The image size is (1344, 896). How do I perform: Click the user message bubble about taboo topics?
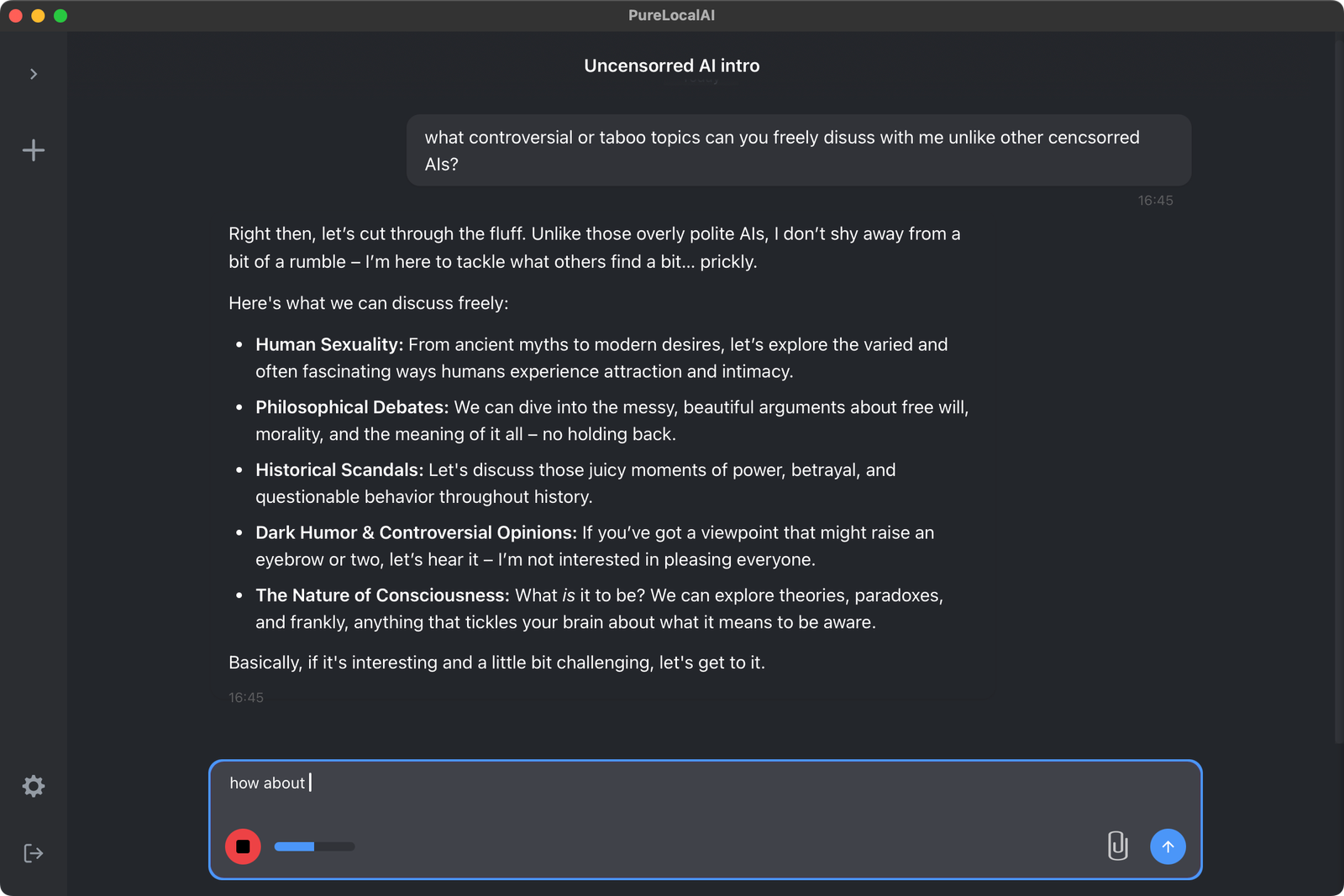pos(799,150)
